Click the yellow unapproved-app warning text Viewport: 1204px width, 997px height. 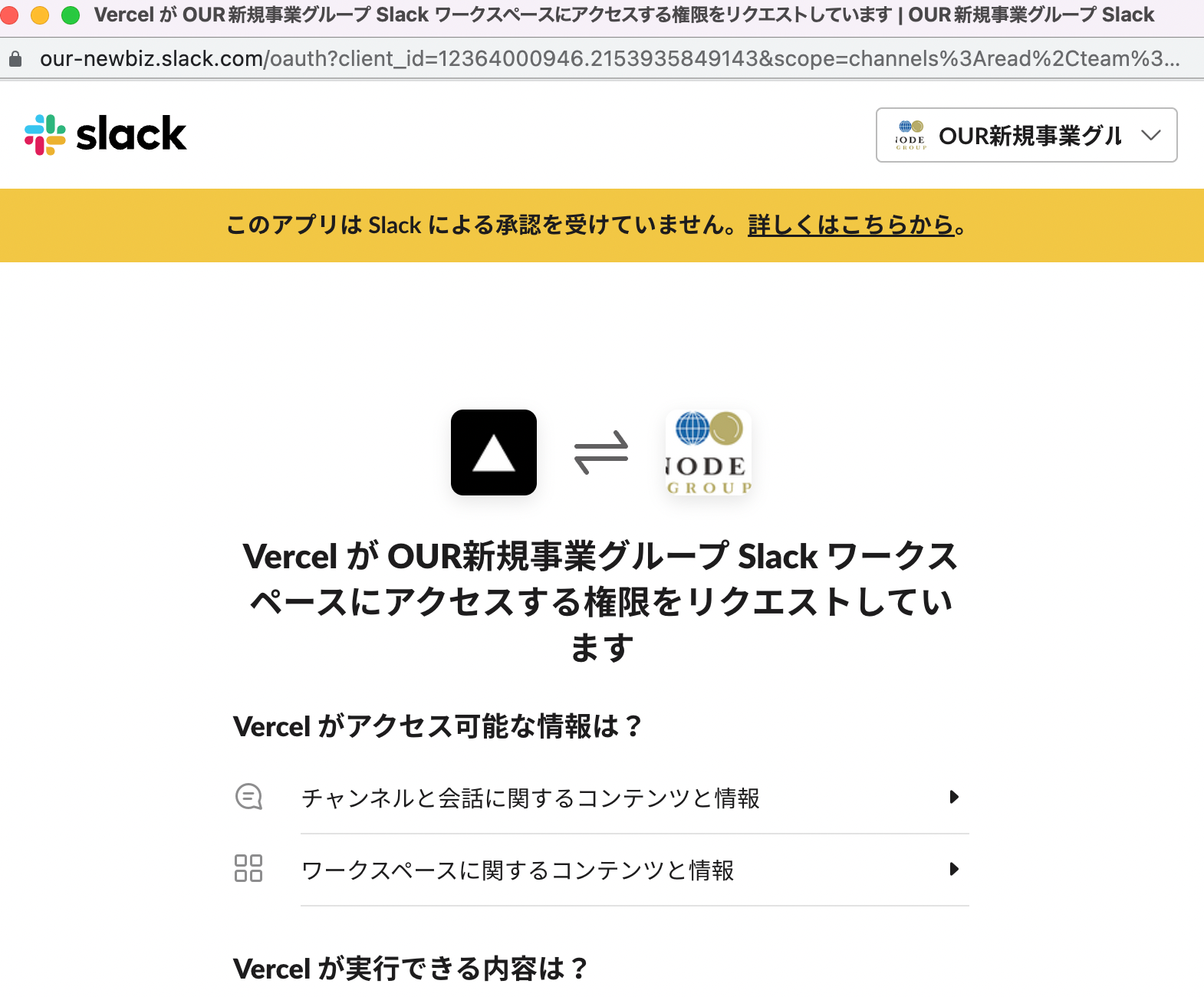tap(596, 225)
